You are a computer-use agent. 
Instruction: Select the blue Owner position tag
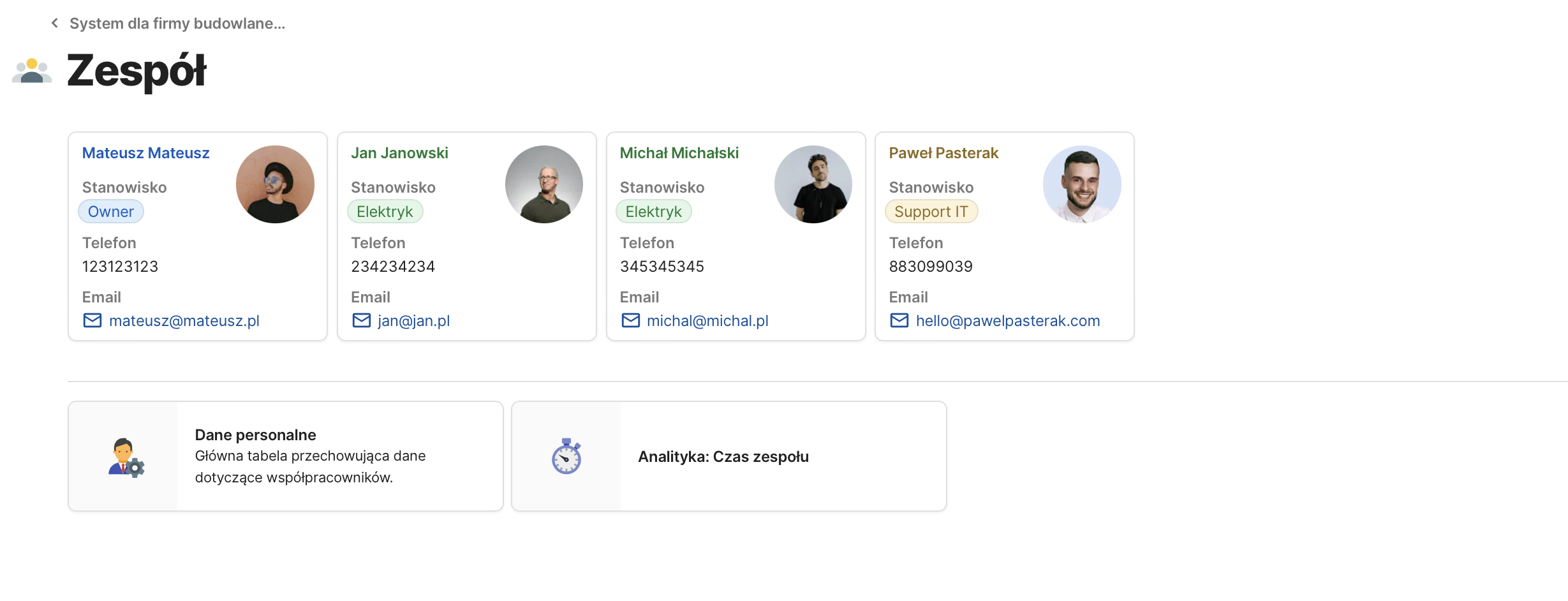[x=111, y=212]
